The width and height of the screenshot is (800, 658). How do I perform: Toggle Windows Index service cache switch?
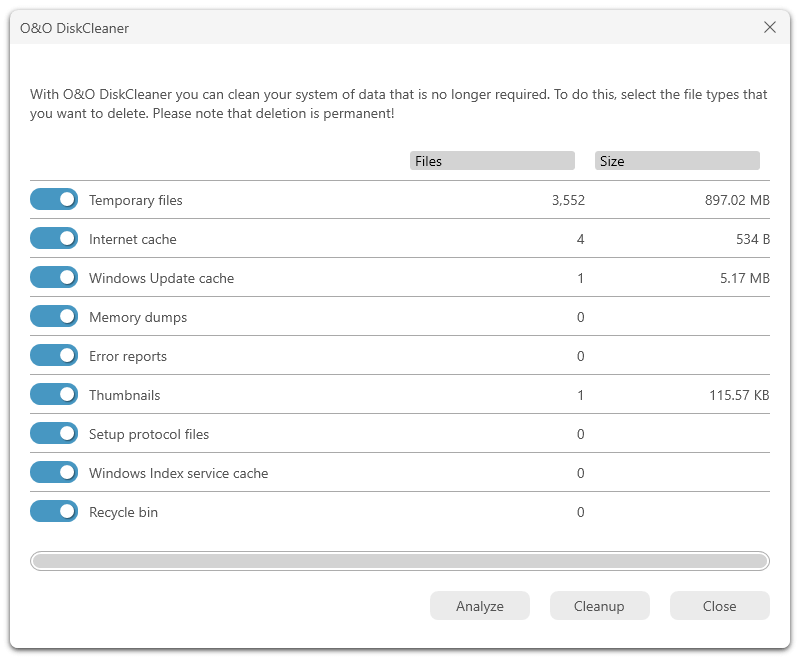click(54, 472)
